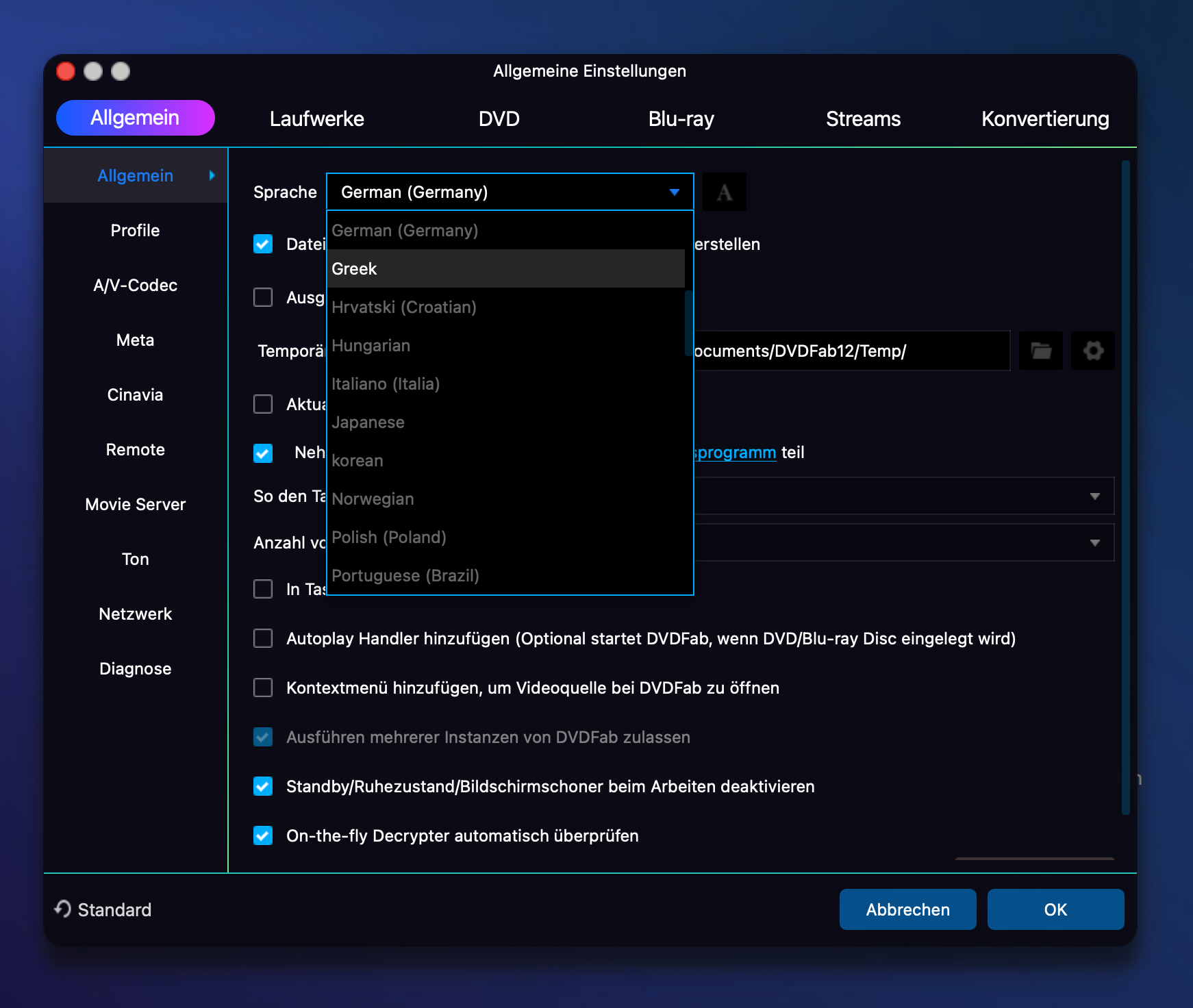Screen dimensions: 1193x1008
Task: Select Greek in language list
Action: [x=506, y=268]
